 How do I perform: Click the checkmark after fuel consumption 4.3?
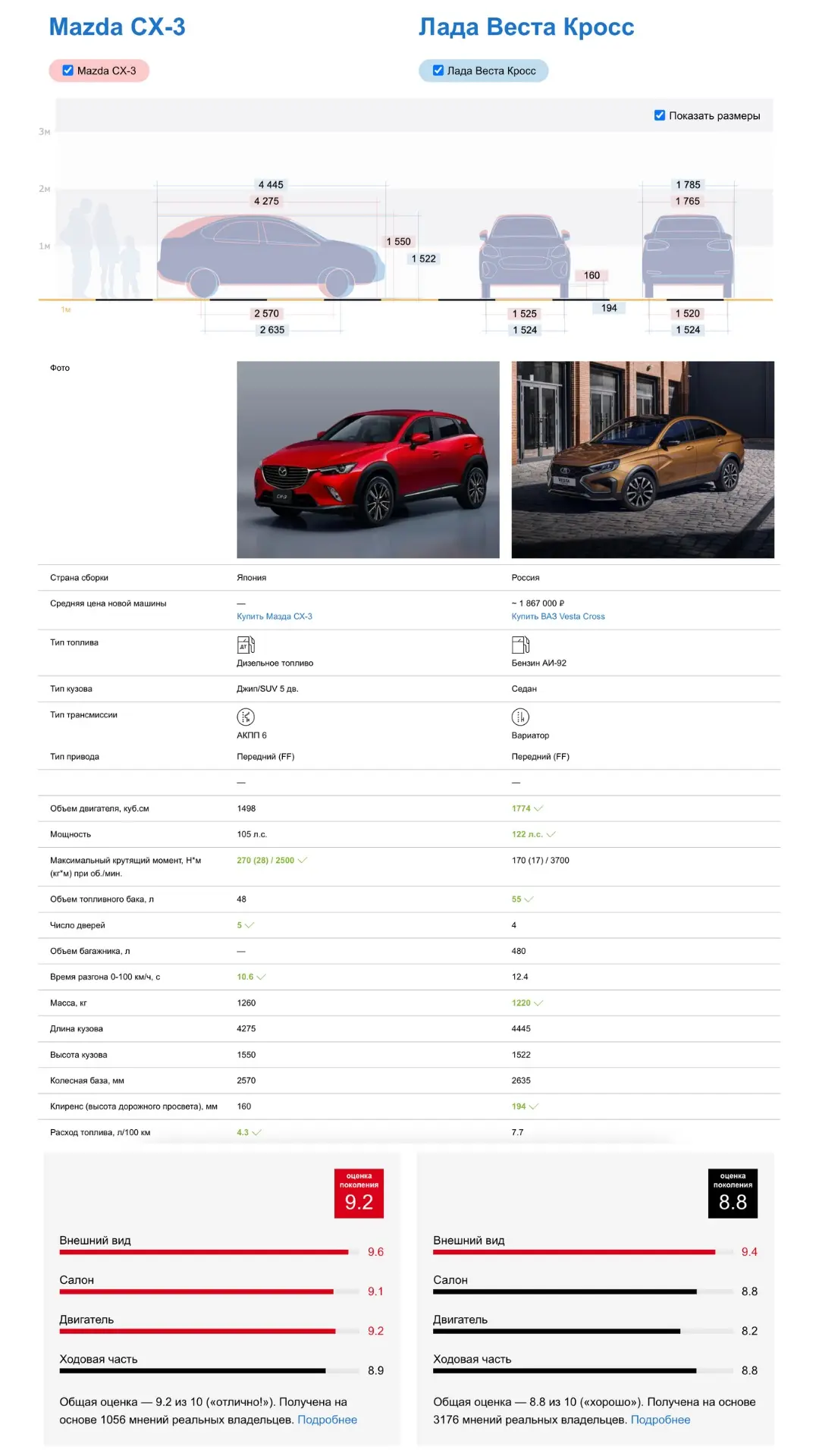coord(256,1132)
